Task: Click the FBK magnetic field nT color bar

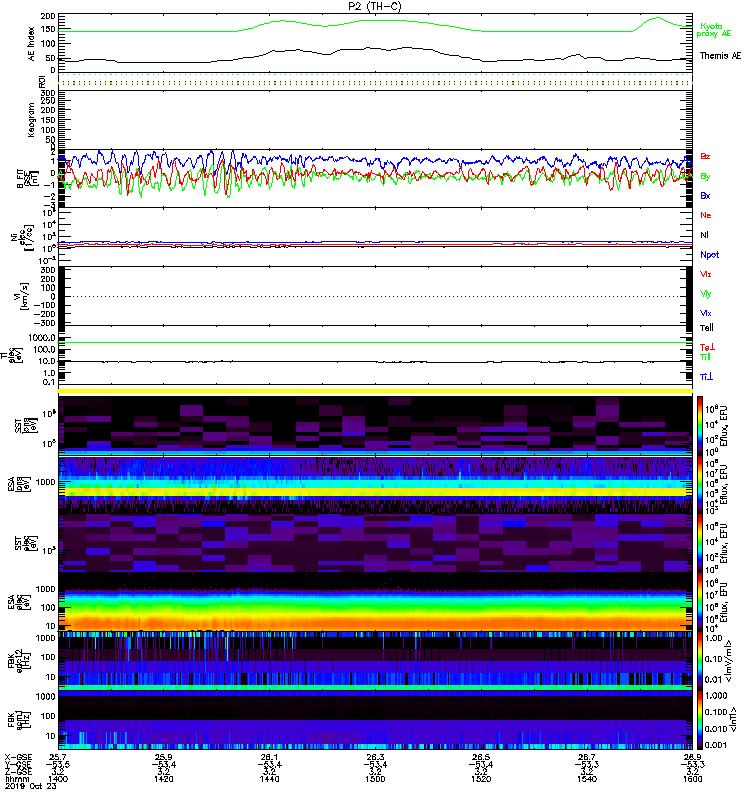Action: (700, 720)
